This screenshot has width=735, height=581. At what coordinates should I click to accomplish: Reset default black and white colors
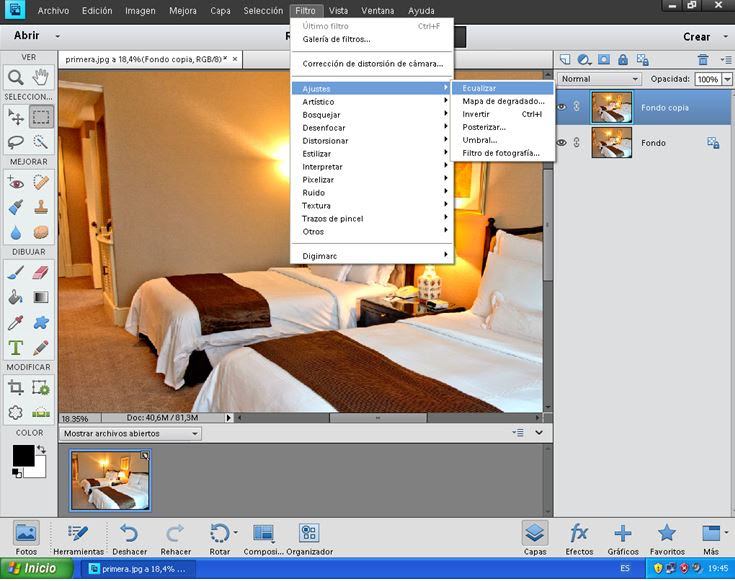(16, 473)
